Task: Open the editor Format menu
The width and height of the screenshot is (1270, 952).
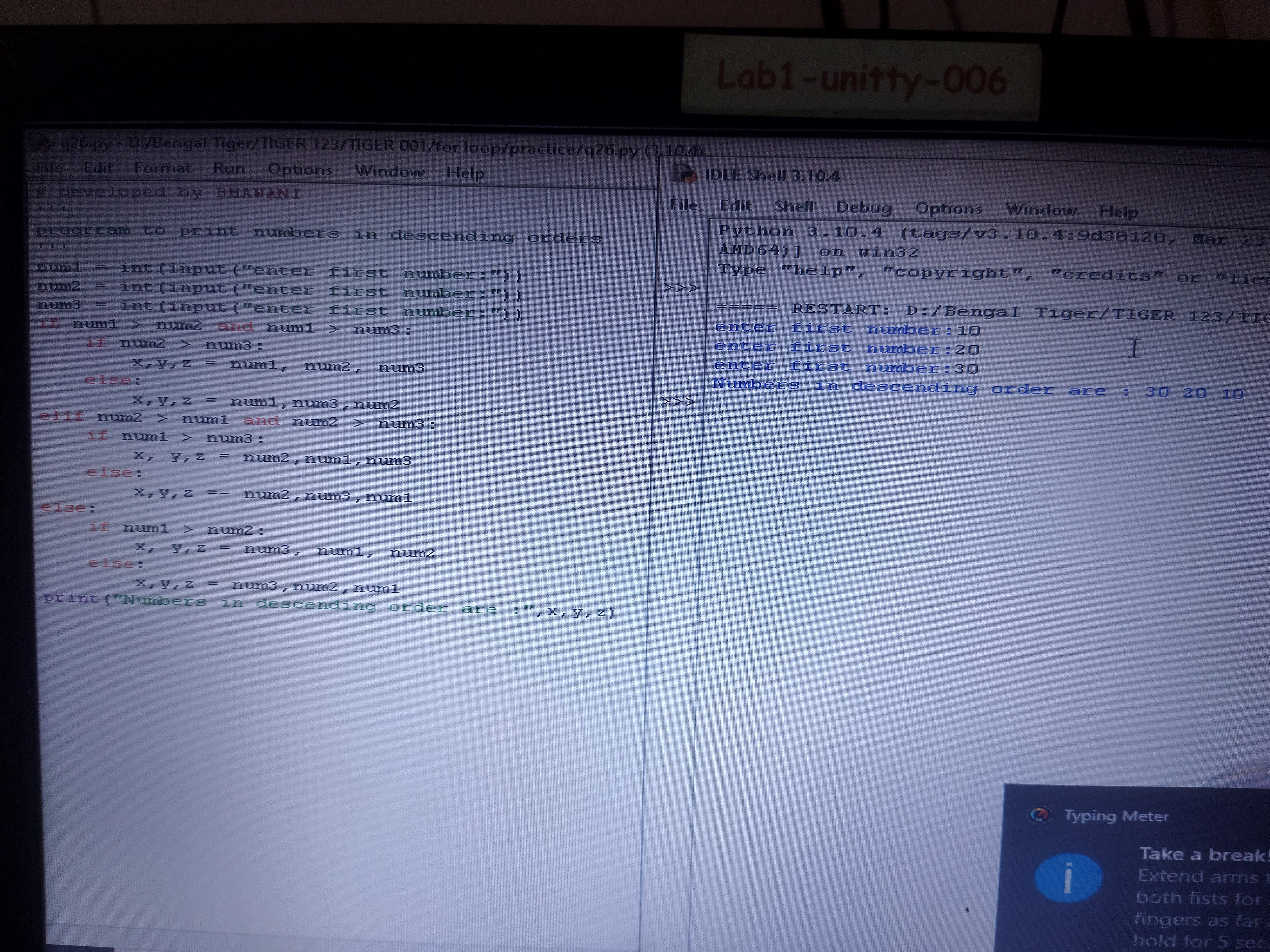Action: tap(163, 168)
